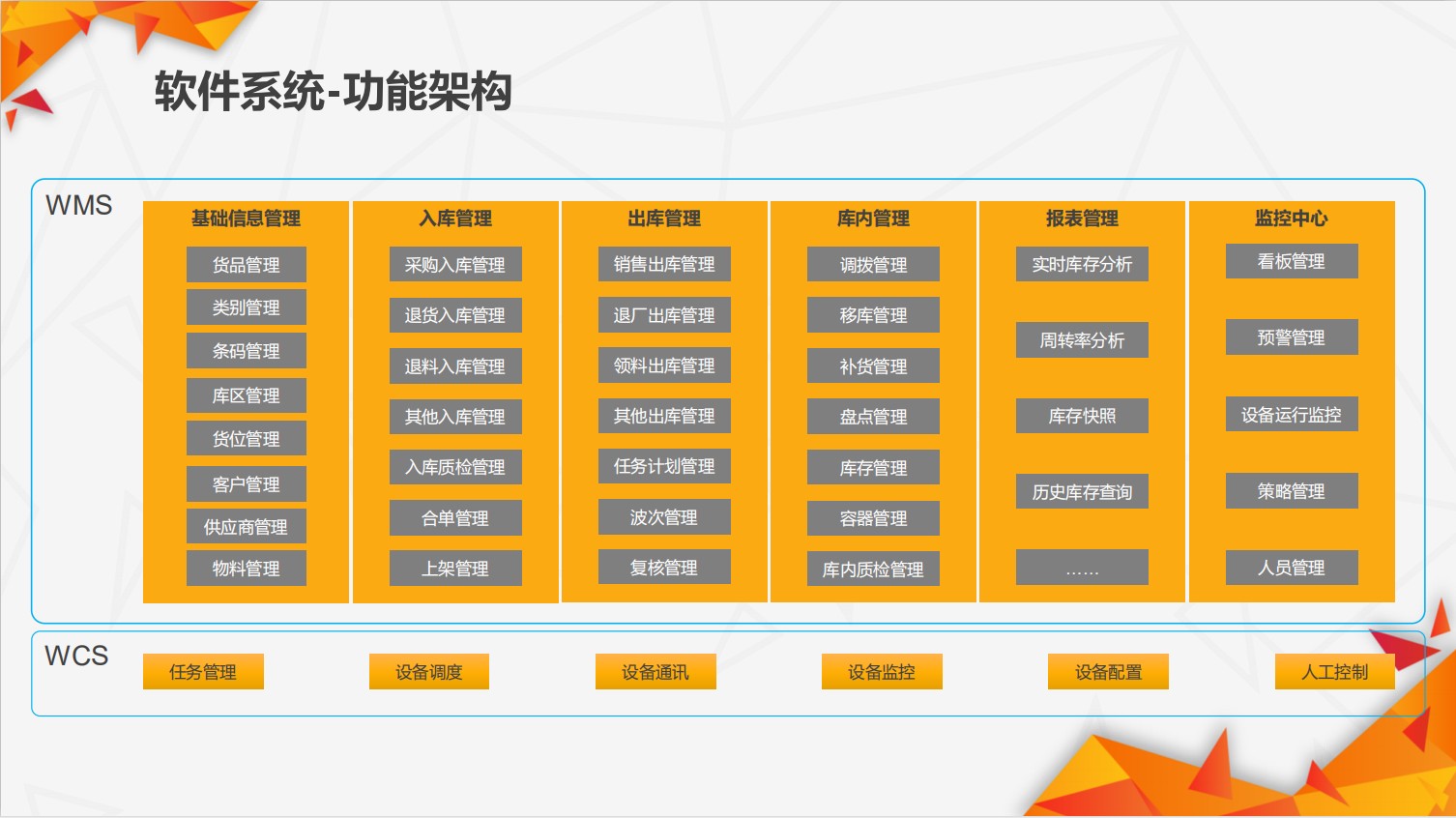Click the 入库管理 column header
1456x818 pixels.
tap(455, 219)
